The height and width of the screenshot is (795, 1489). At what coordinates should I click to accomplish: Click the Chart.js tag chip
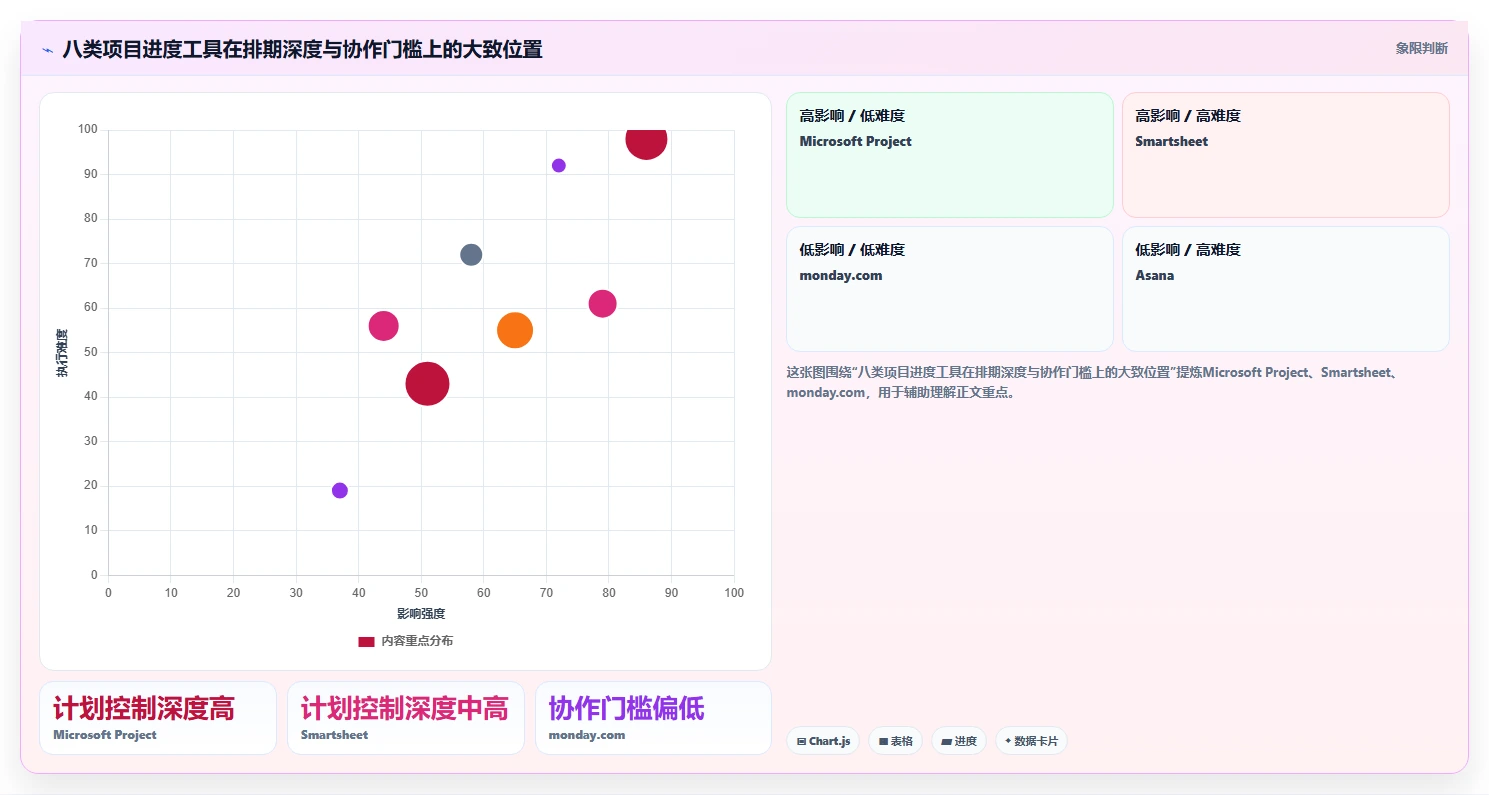click(x=823, y=741)
